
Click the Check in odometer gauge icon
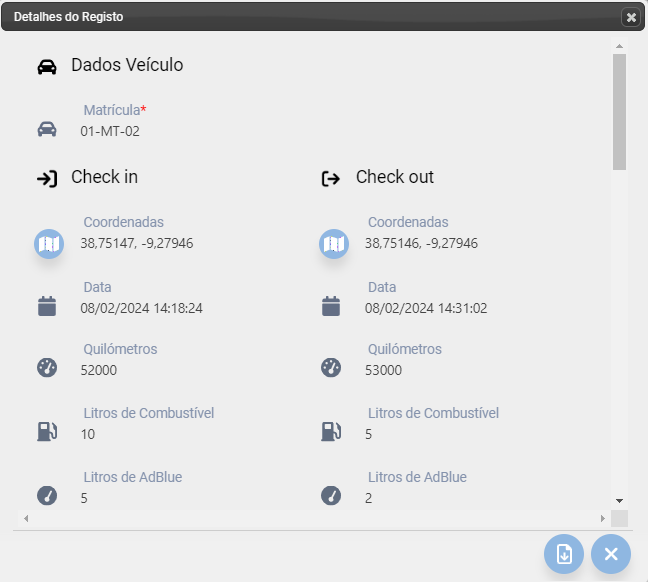47,367
